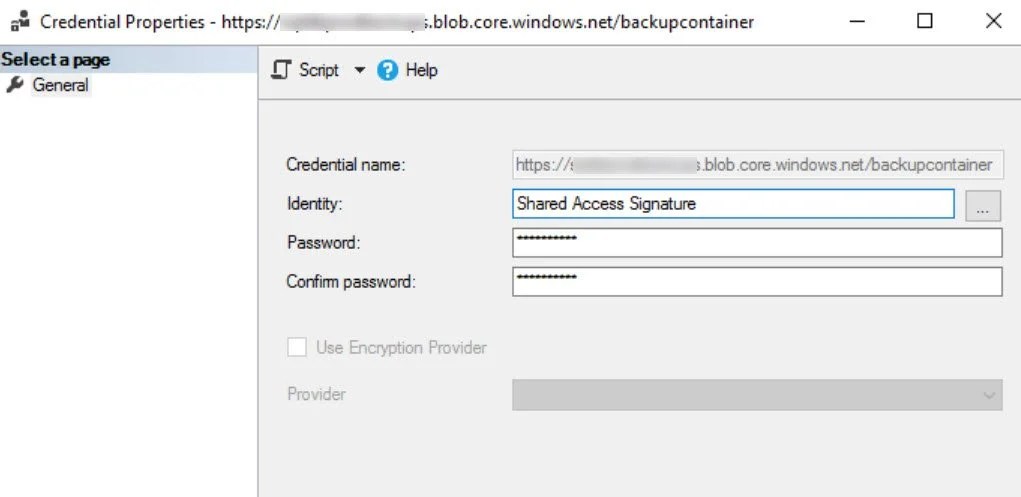1021x497 pixels.
Task: Focus the Password input field
Action: pos(756,243)
